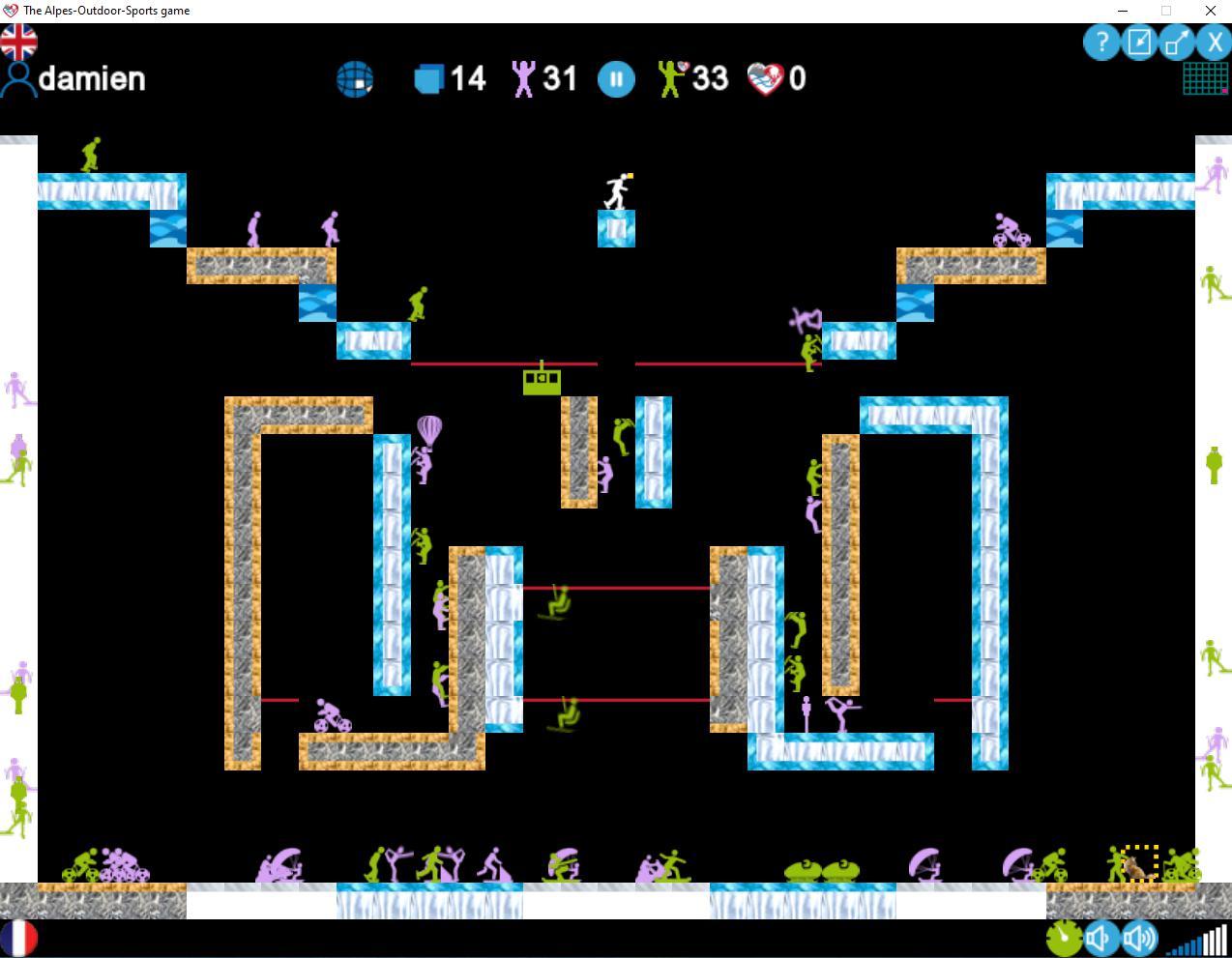Switch language with the French flag icon
Image resolution: width=1232 pixels, height=958 pixels.
(x=18, y=938)
